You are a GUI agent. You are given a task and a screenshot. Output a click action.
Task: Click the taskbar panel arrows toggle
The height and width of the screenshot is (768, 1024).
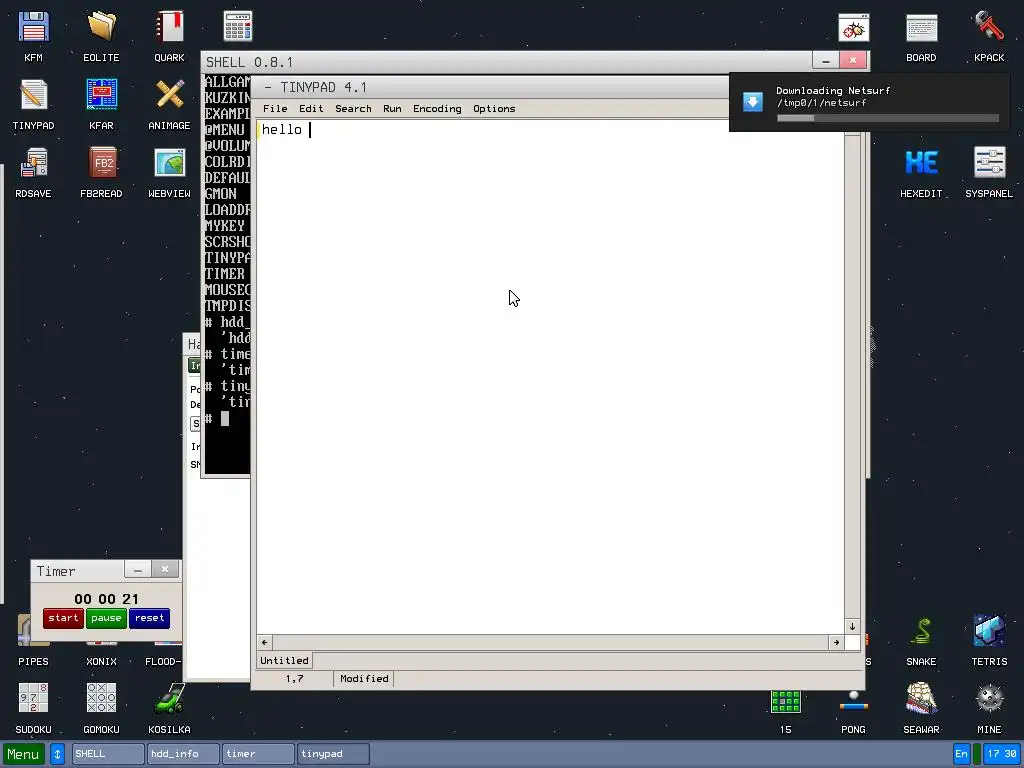point(57,754)
